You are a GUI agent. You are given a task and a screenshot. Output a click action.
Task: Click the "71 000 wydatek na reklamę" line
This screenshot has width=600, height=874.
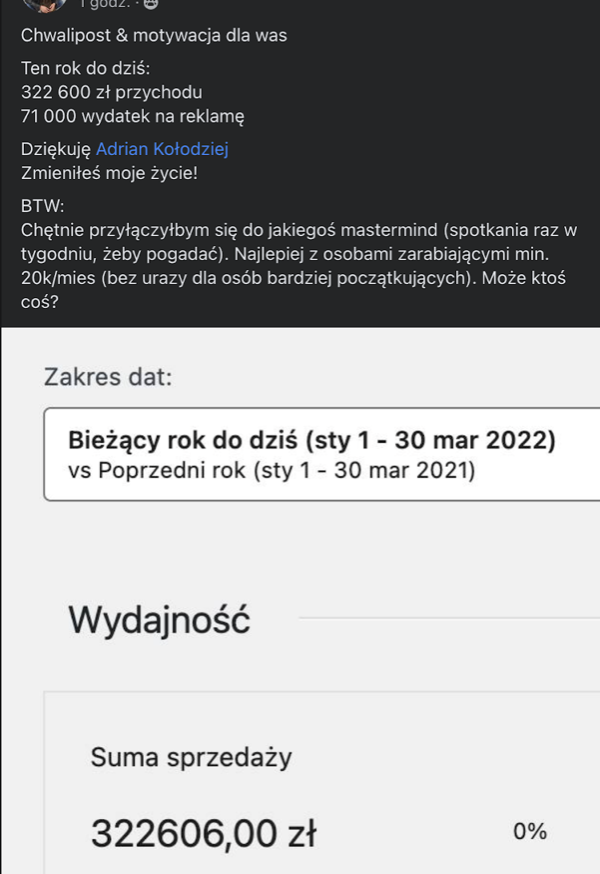133,116
